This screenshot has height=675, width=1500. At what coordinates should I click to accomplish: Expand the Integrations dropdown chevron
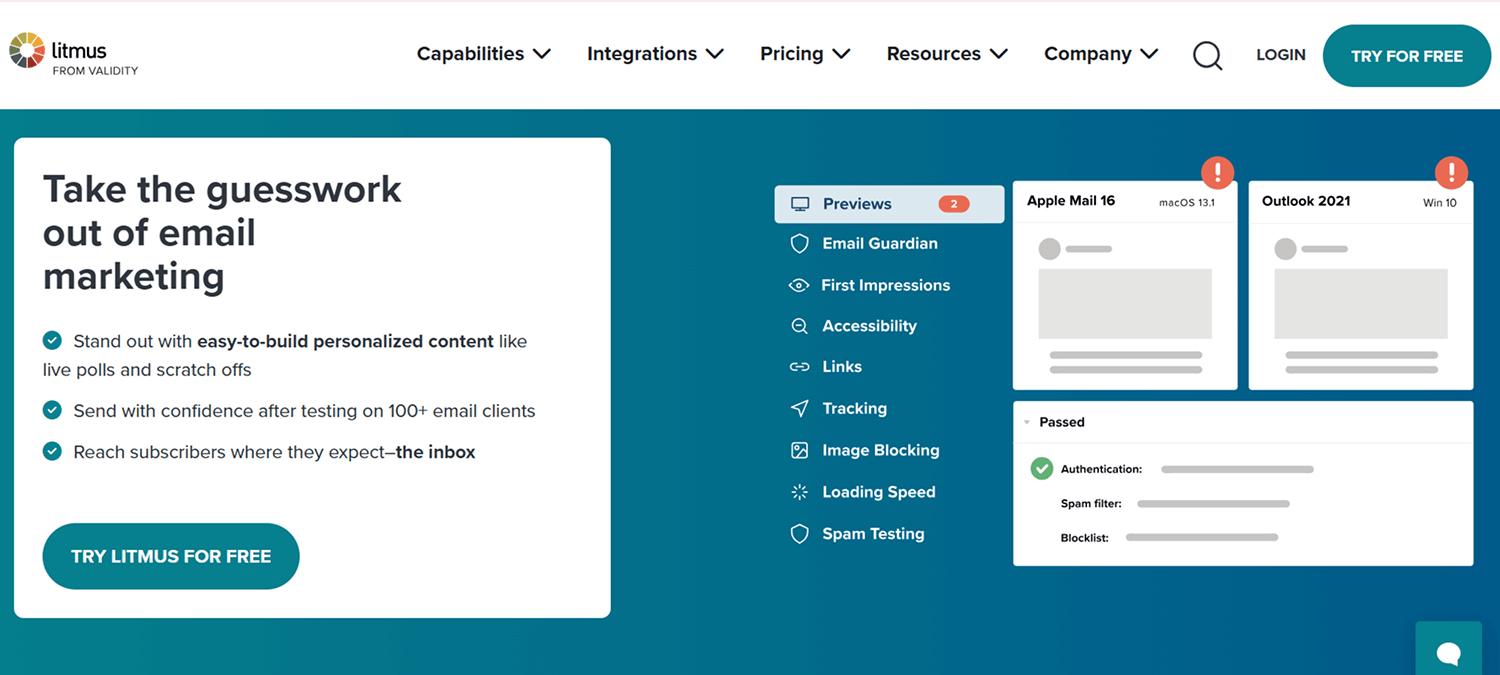pyautogui.click(x=714, y=54)
